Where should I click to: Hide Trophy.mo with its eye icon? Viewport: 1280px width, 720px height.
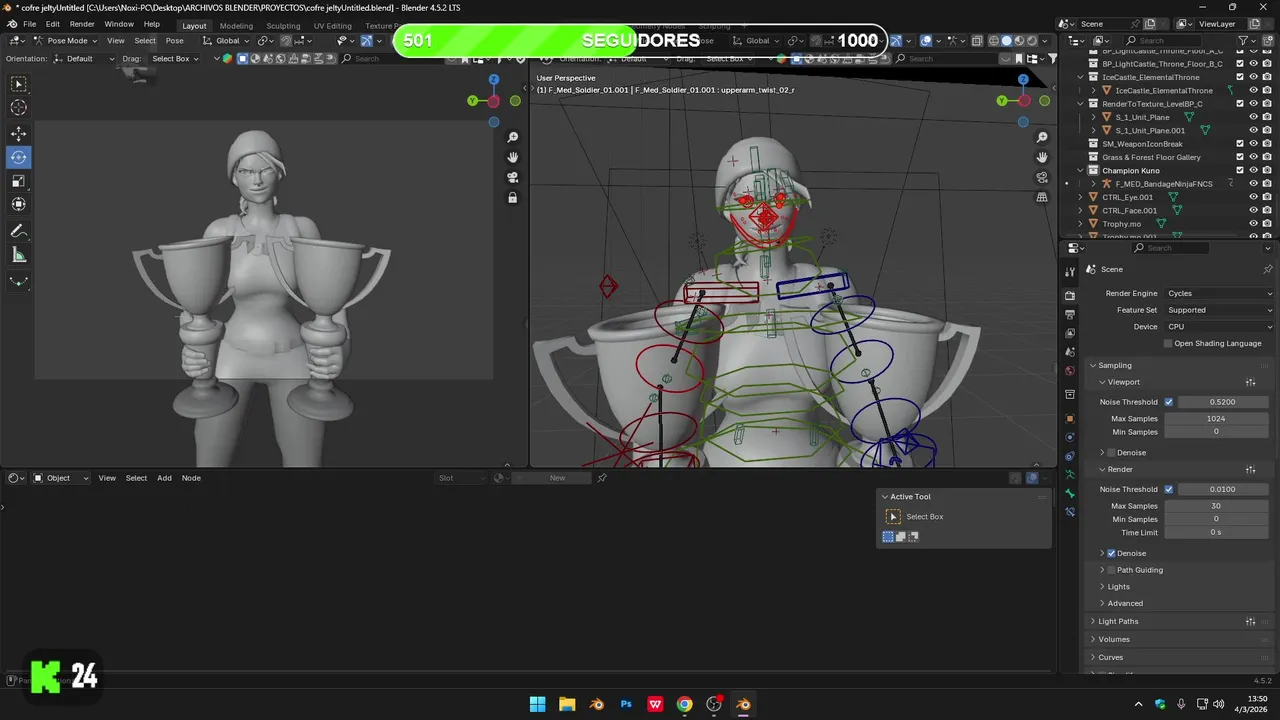tap(1253, 224)
